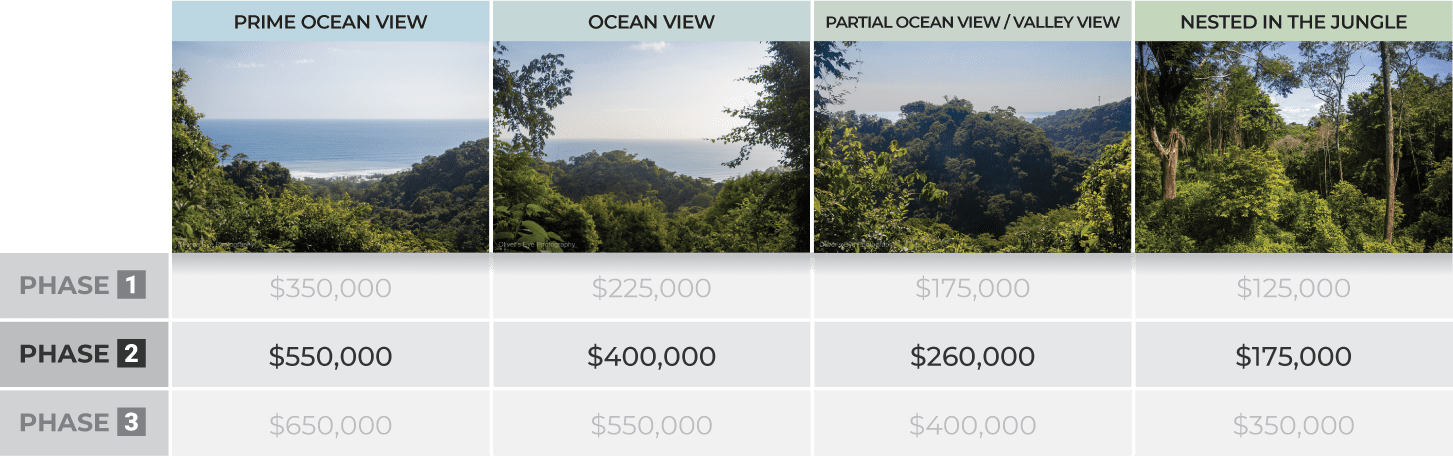1453x456 pixels.
Task: Open the Partial Ocean View valley photo
Action: click(x=972, y=147)
